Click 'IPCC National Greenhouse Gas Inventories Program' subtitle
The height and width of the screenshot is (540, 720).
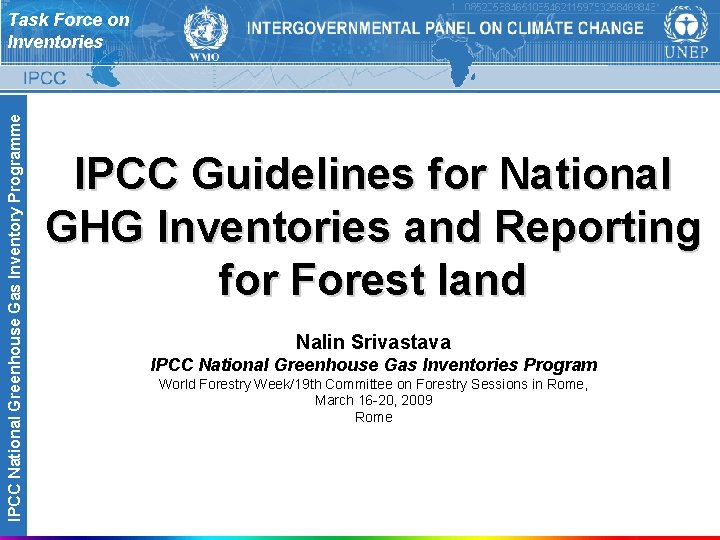pyautogui.click(x=374, y=365)
